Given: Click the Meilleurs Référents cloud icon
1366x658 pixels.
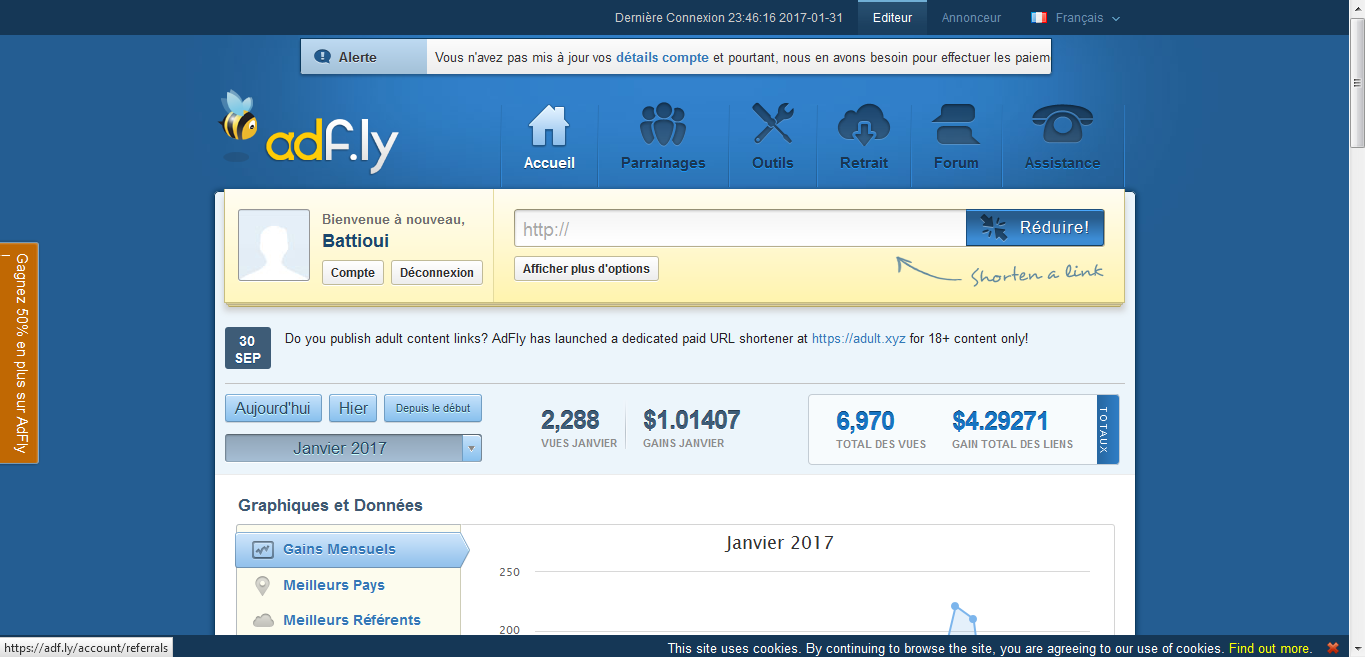Looking at the screenshot, I should [263, 620].
